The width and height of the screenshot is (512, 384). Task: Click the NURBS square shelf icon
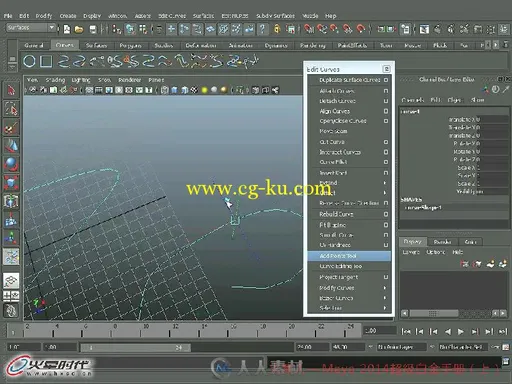click(46, 61)
